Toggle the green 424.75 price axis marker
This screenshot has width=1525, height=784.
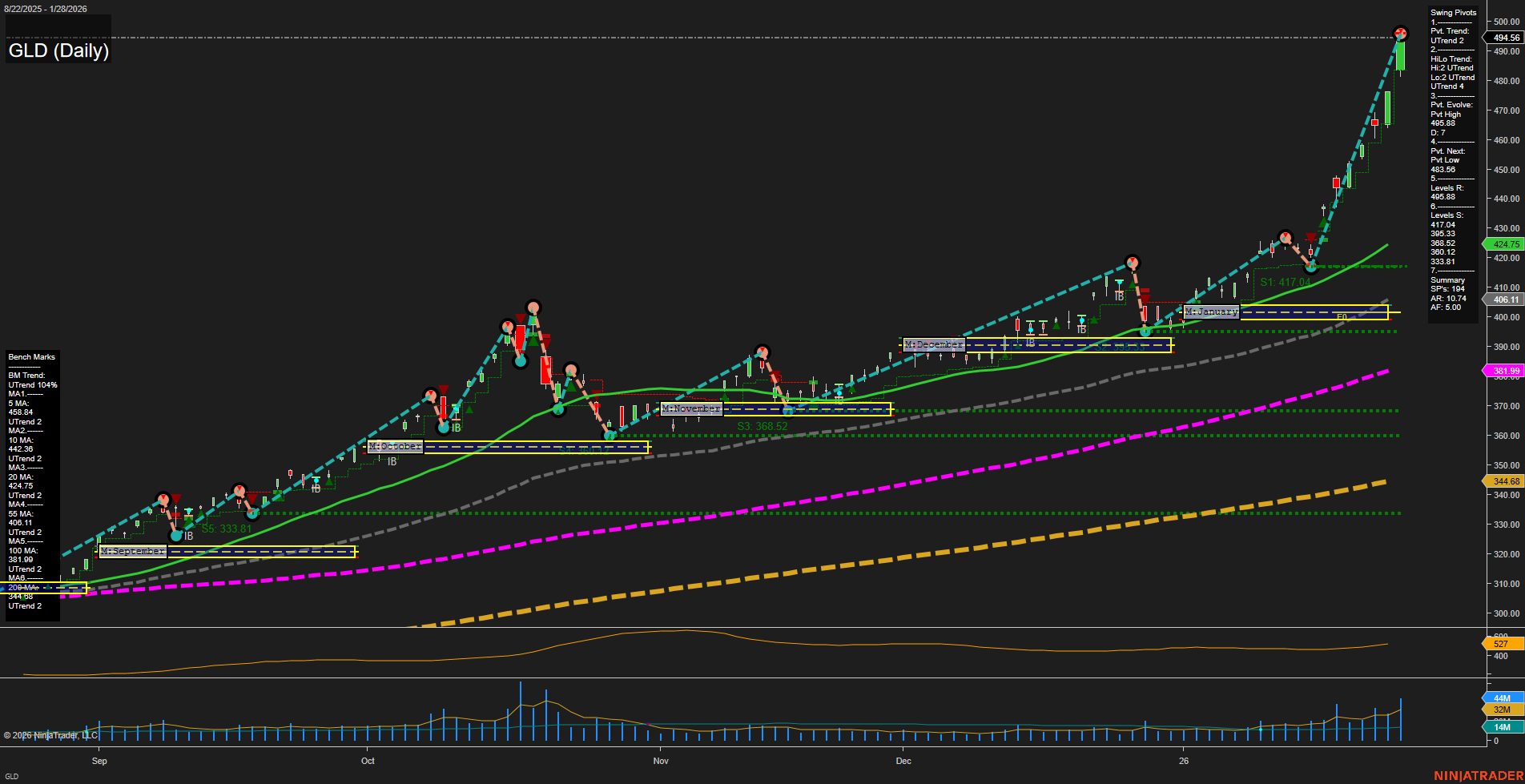[x=1504, y=244]
